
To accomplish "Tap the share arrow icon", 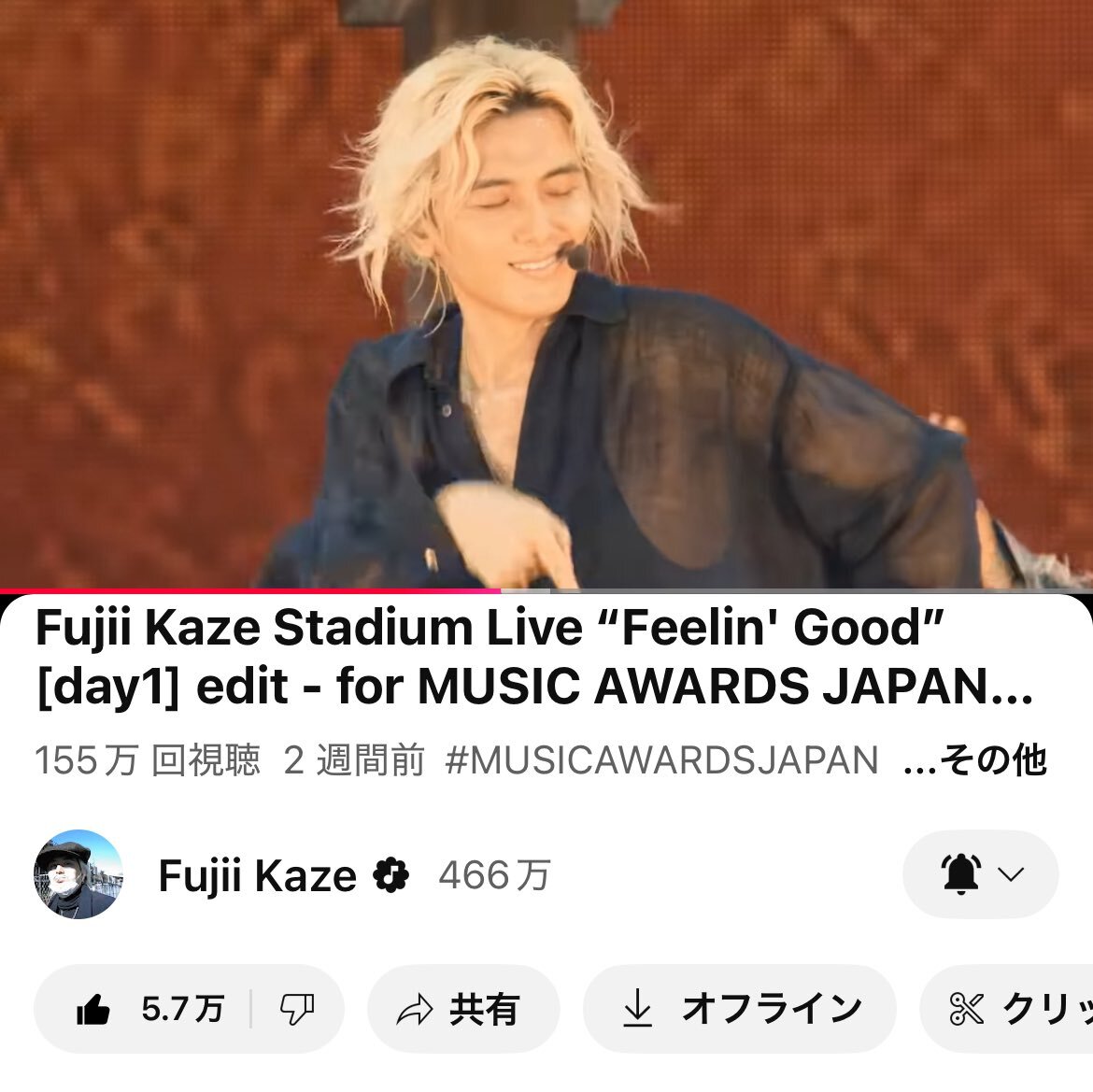I will tap(414, 1009).
